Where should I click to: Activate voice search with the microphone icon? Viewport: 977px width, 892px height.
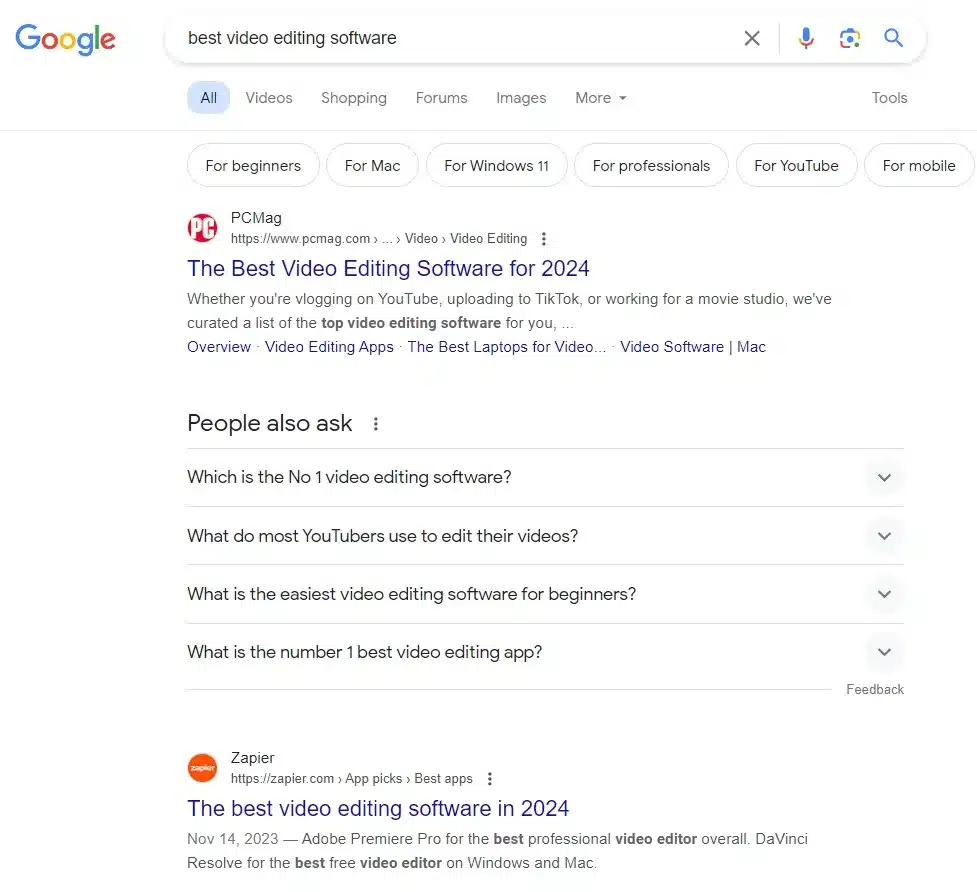(x=806, y=37)
